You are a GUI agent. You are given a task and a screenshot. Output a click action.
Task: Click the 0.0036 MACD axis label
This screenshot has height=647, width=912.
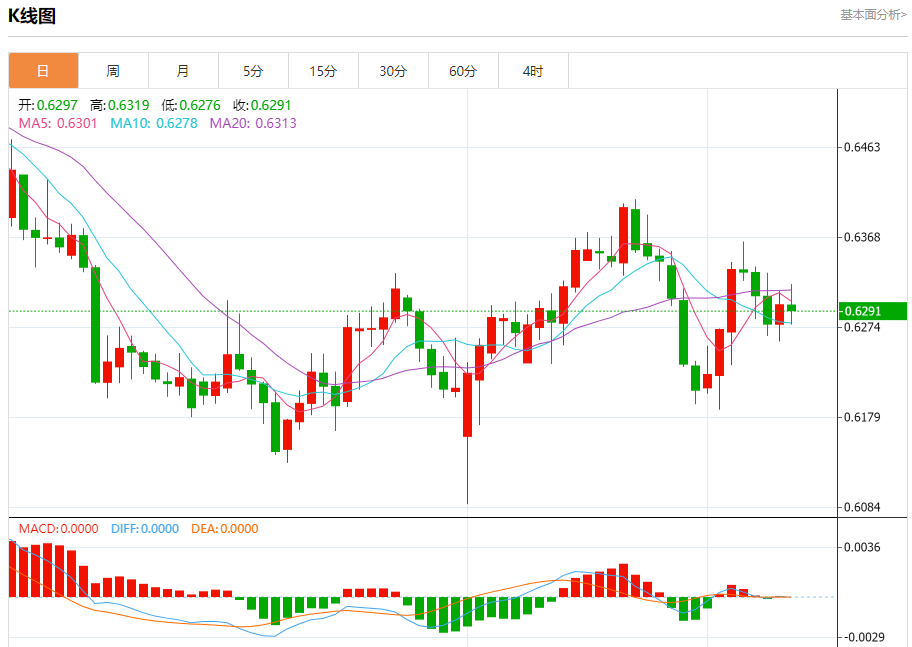click(x=862, y=548)
